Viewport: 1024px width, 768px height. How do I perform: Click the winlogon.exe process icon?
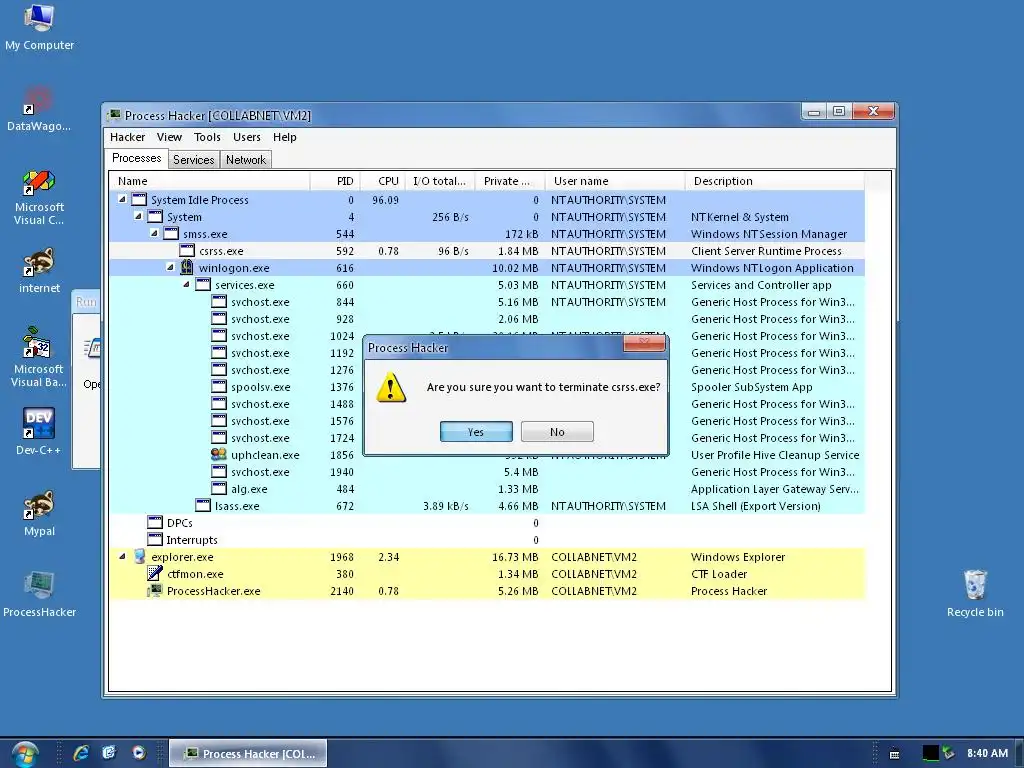point(187,267)
